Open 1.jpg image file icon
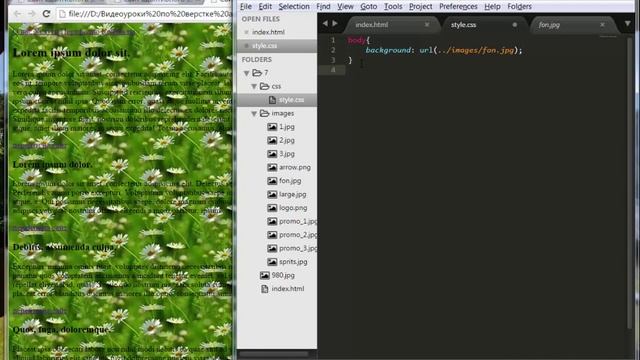 (272, 127)
